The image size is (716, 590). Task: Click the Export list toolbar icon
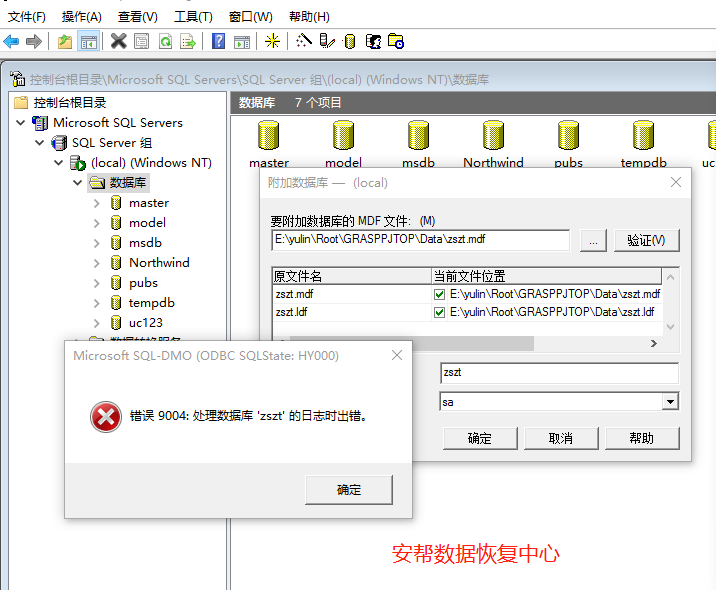point(188,42)
